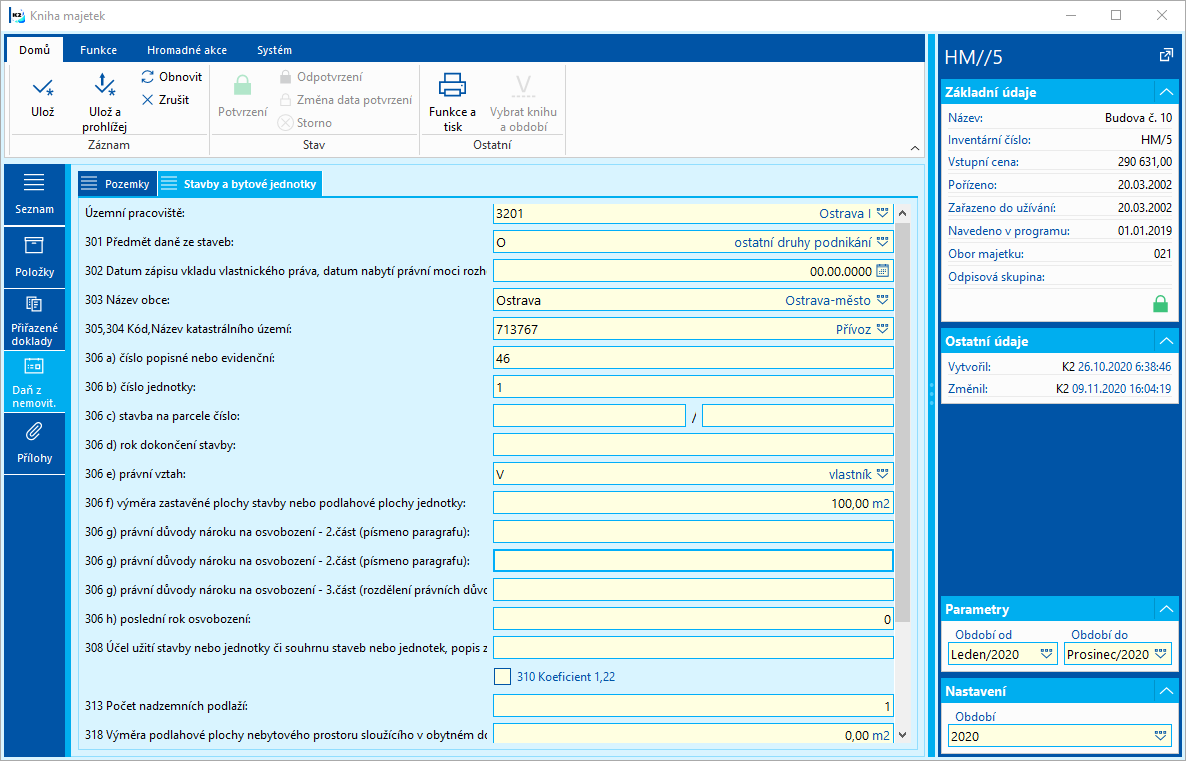
Task: Click Změna data potvrzení
Action: tap(346, 99)
